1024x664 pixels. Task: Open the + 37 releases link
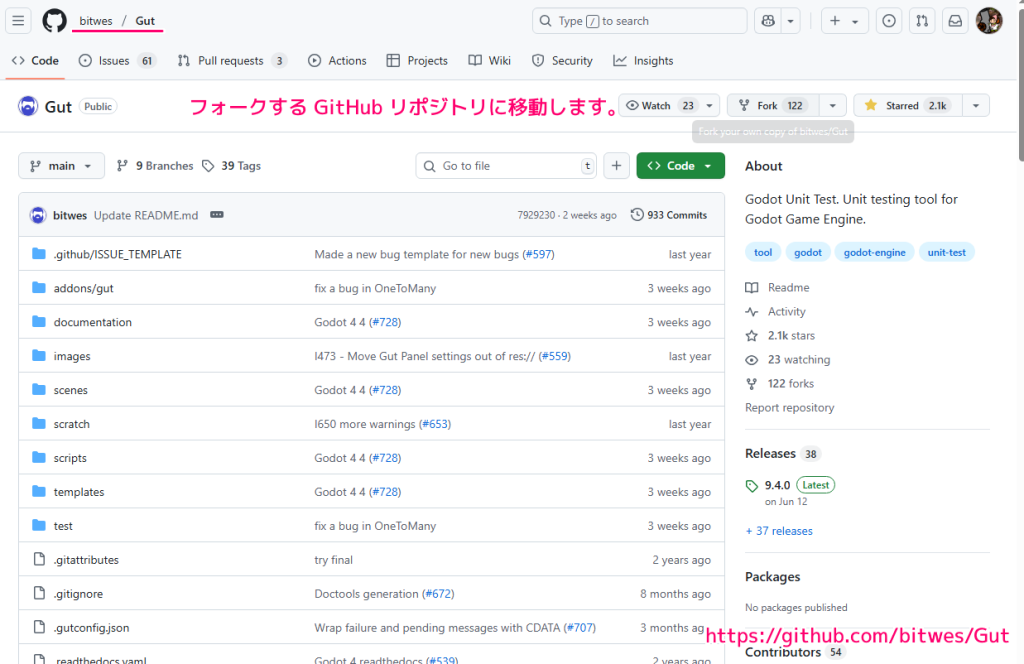pos(779,531)
